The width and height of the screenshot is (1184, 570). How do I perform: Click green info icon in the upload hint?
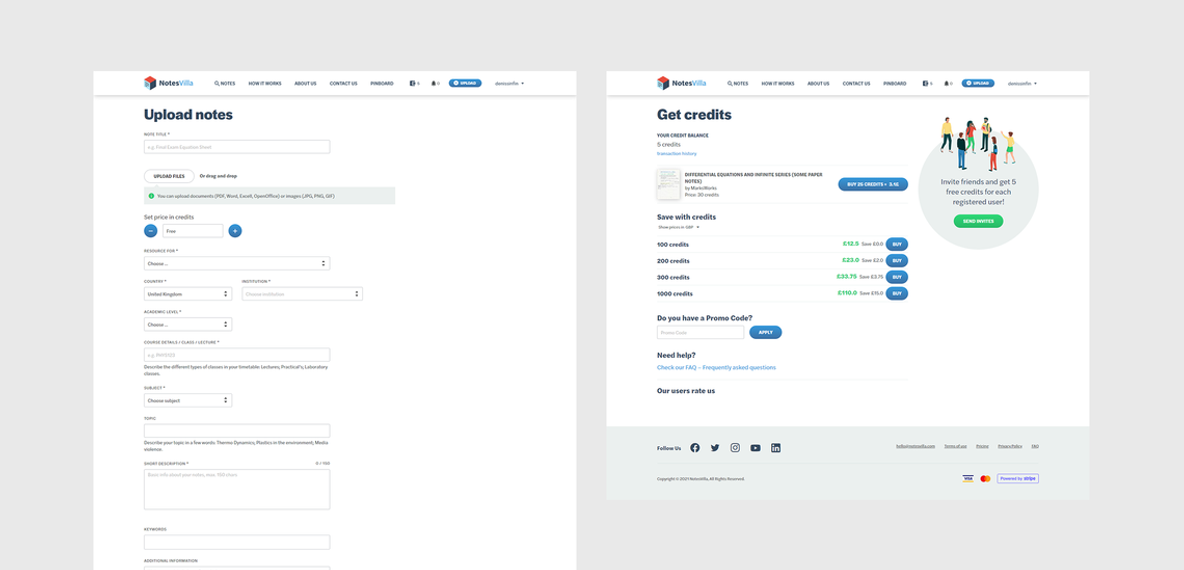pyautogui.click(x=151, y=196)
